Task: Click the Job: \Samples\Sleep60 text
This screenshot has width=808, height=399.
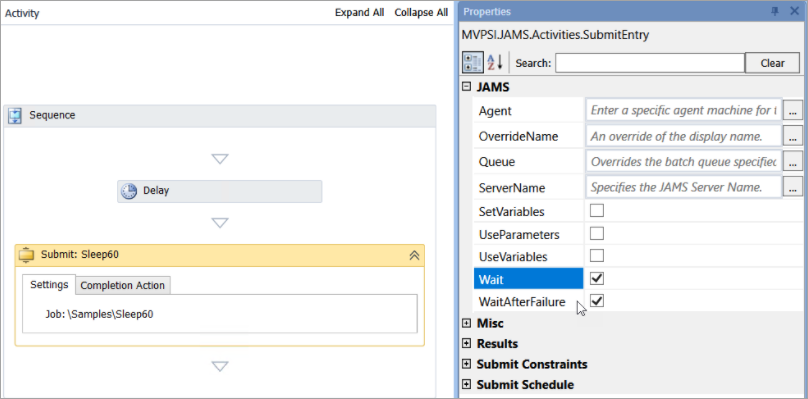Action: coord(99,314)
